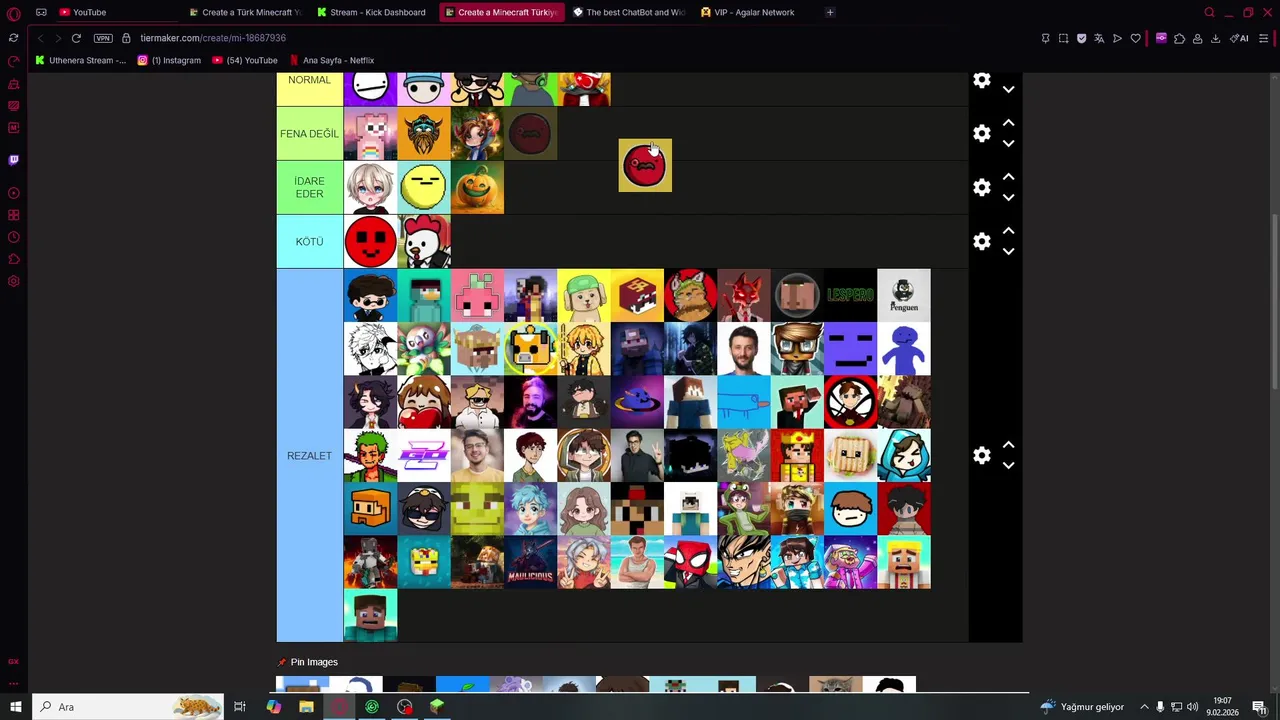The width and height of the screenshot is (1280, 720).
Task: Open settings gear for NORMAL tier row
Action: [x=982, y=80]
